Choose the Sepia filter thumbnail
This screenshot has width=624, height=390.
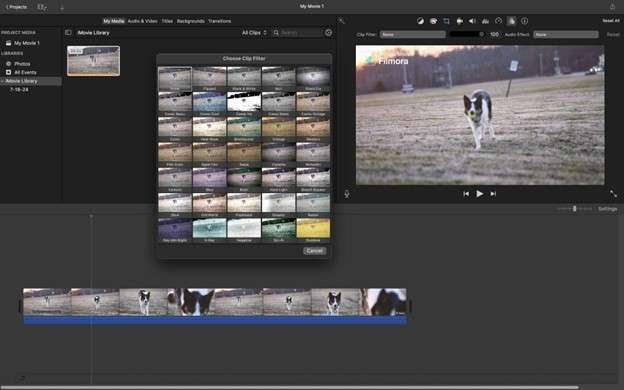pos(244,154)
